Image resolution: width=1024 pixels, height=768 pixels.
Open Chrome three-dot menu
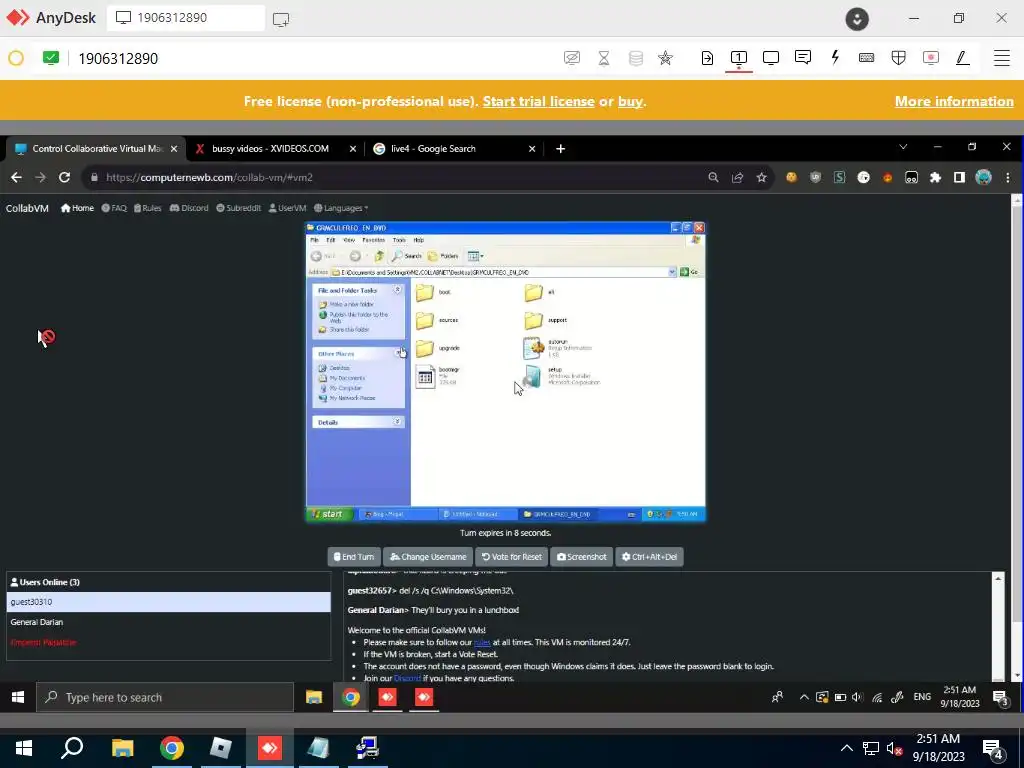[x=1008, y=177]
